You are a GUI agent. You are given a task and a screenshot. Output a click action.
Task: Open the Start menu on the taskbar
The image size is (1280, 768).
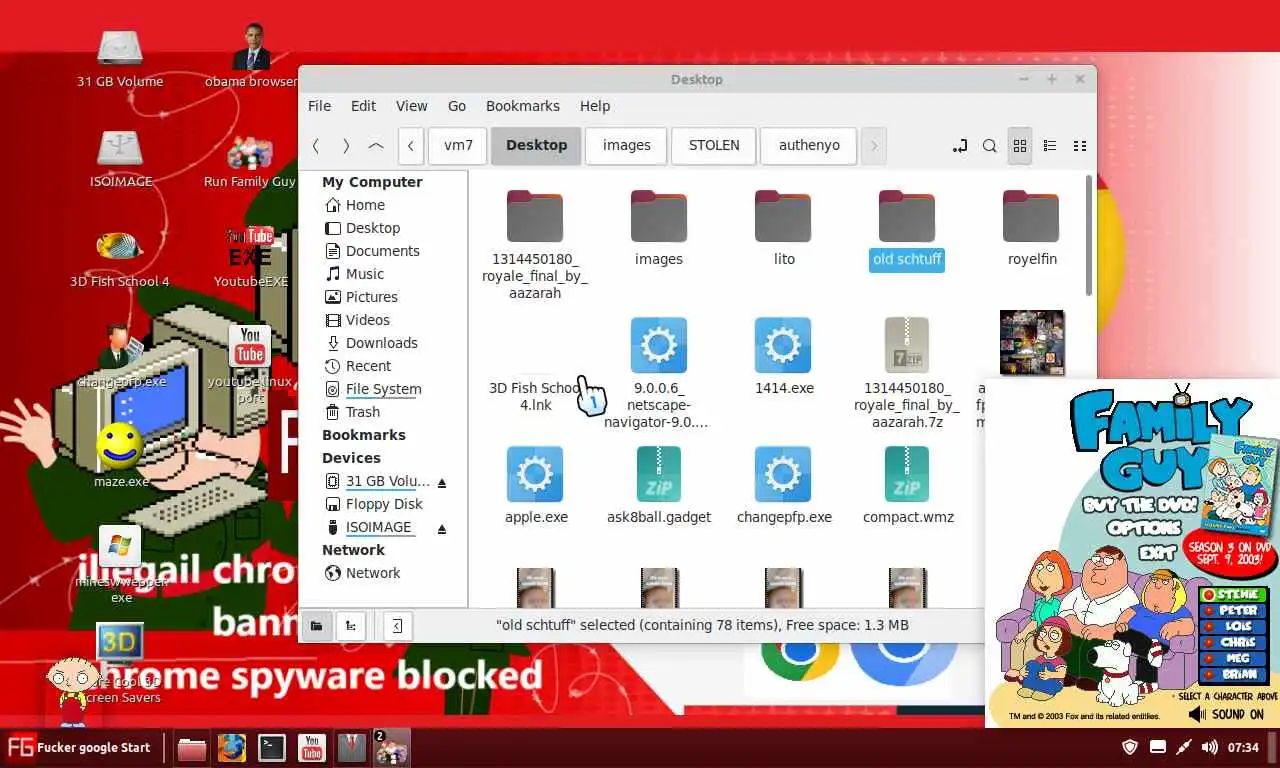pos(79,747)
